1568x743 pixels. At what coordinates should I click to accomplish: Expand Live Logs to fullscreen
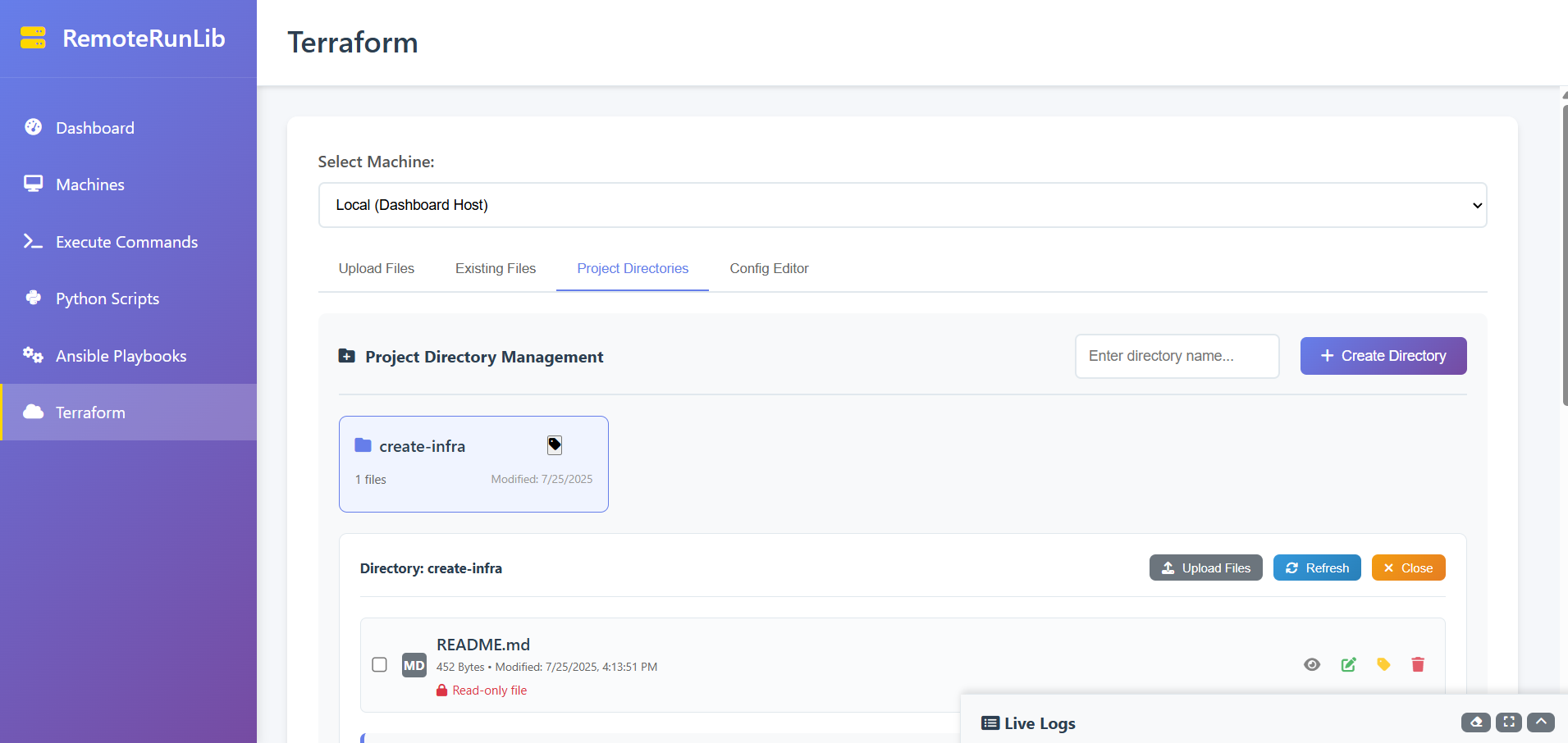click(x=1509, y=722)
